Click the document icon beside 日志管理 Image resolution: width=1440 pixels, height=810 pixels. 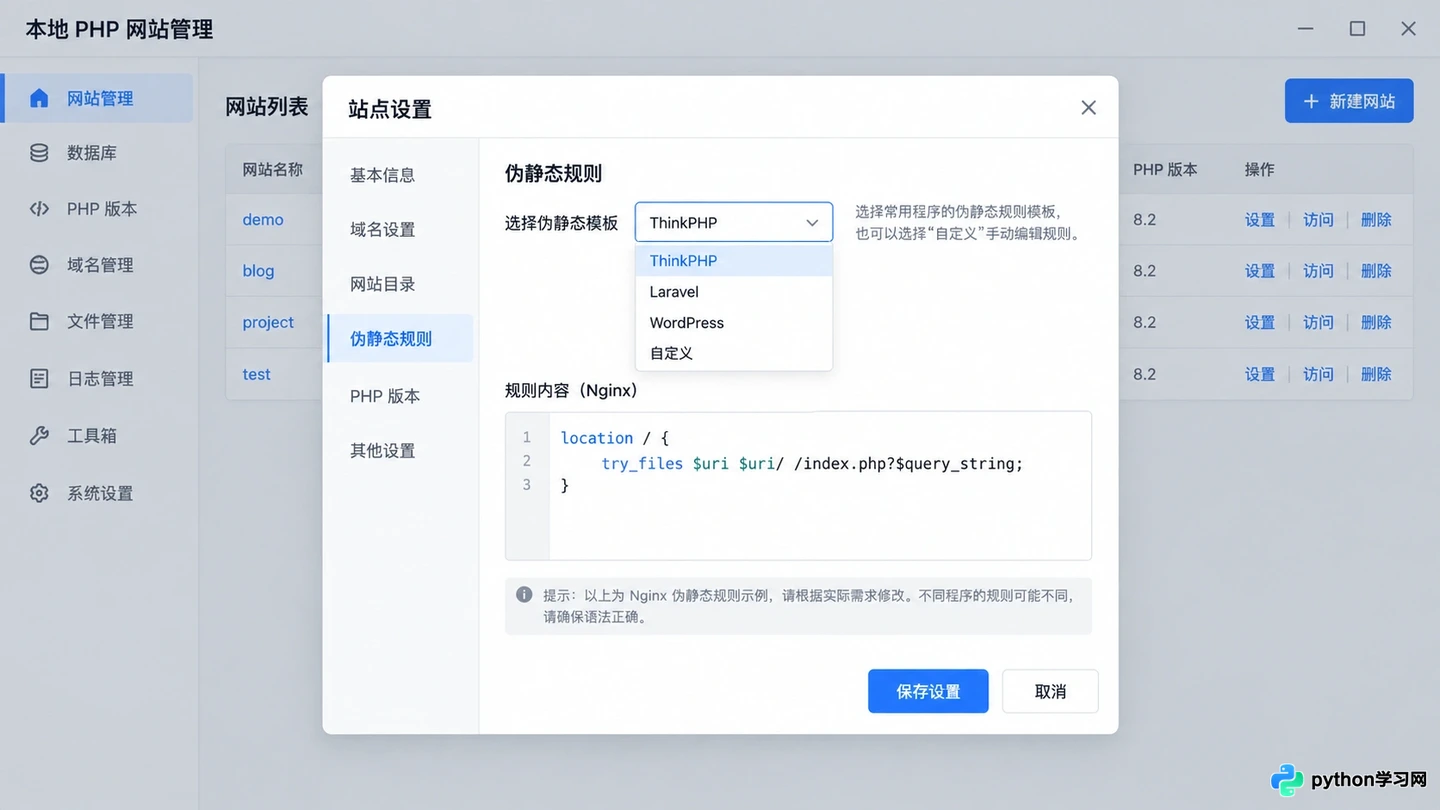[39, 378]
